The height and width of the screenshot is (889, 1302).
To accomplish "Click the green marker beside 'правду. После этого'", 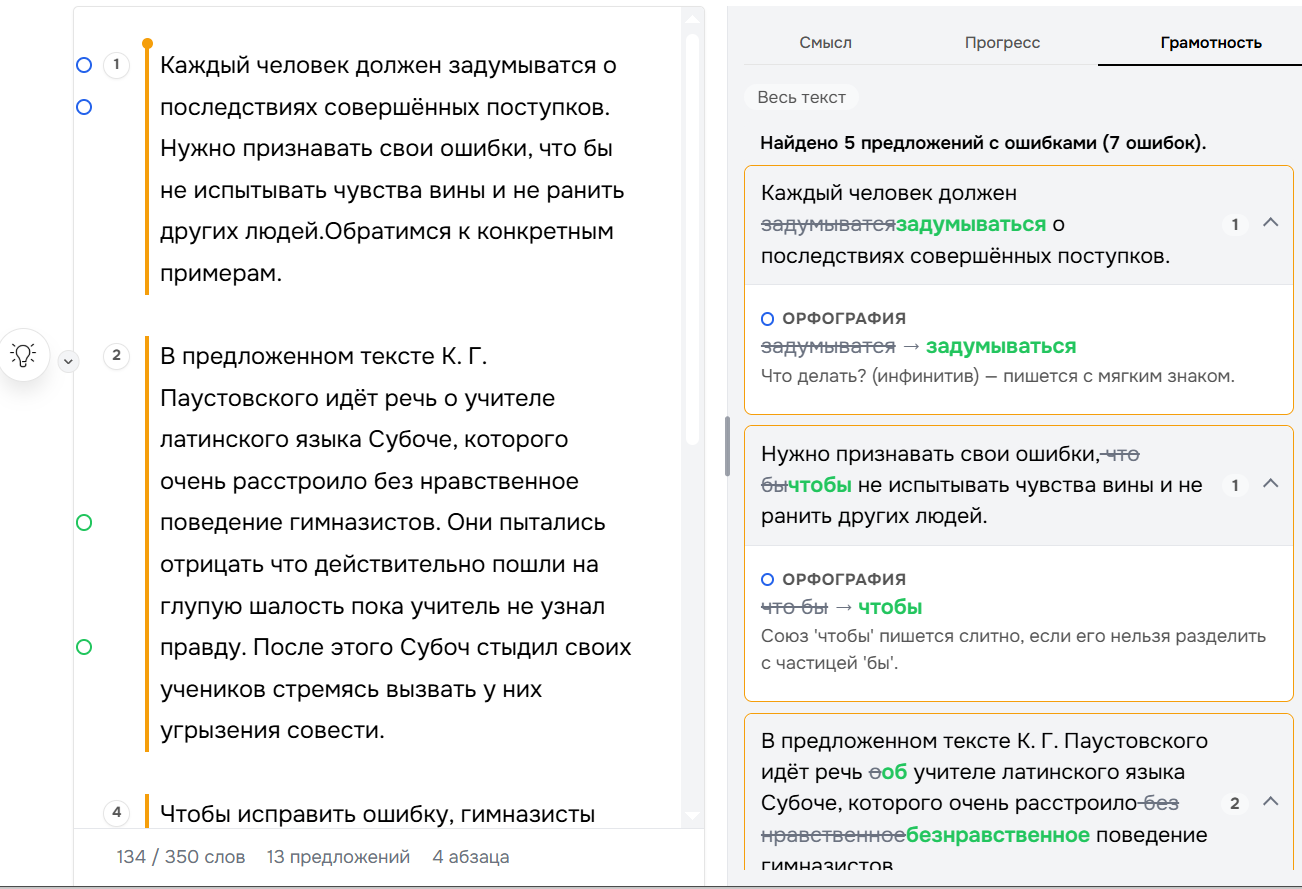I will click(x=84, y=647).
